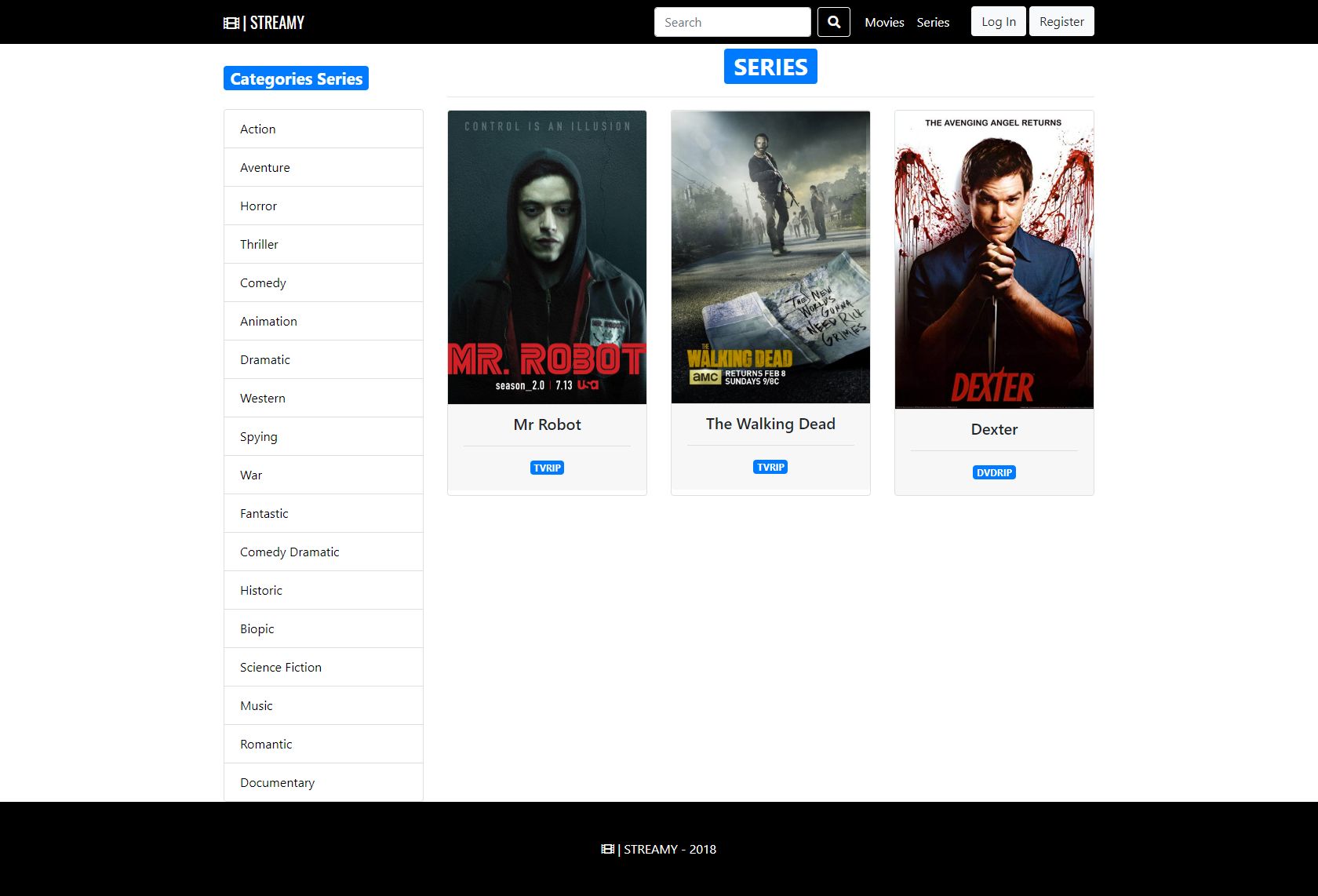Choose the Comedy category
Screen dimensions: 1318x896
click(323, 282)
